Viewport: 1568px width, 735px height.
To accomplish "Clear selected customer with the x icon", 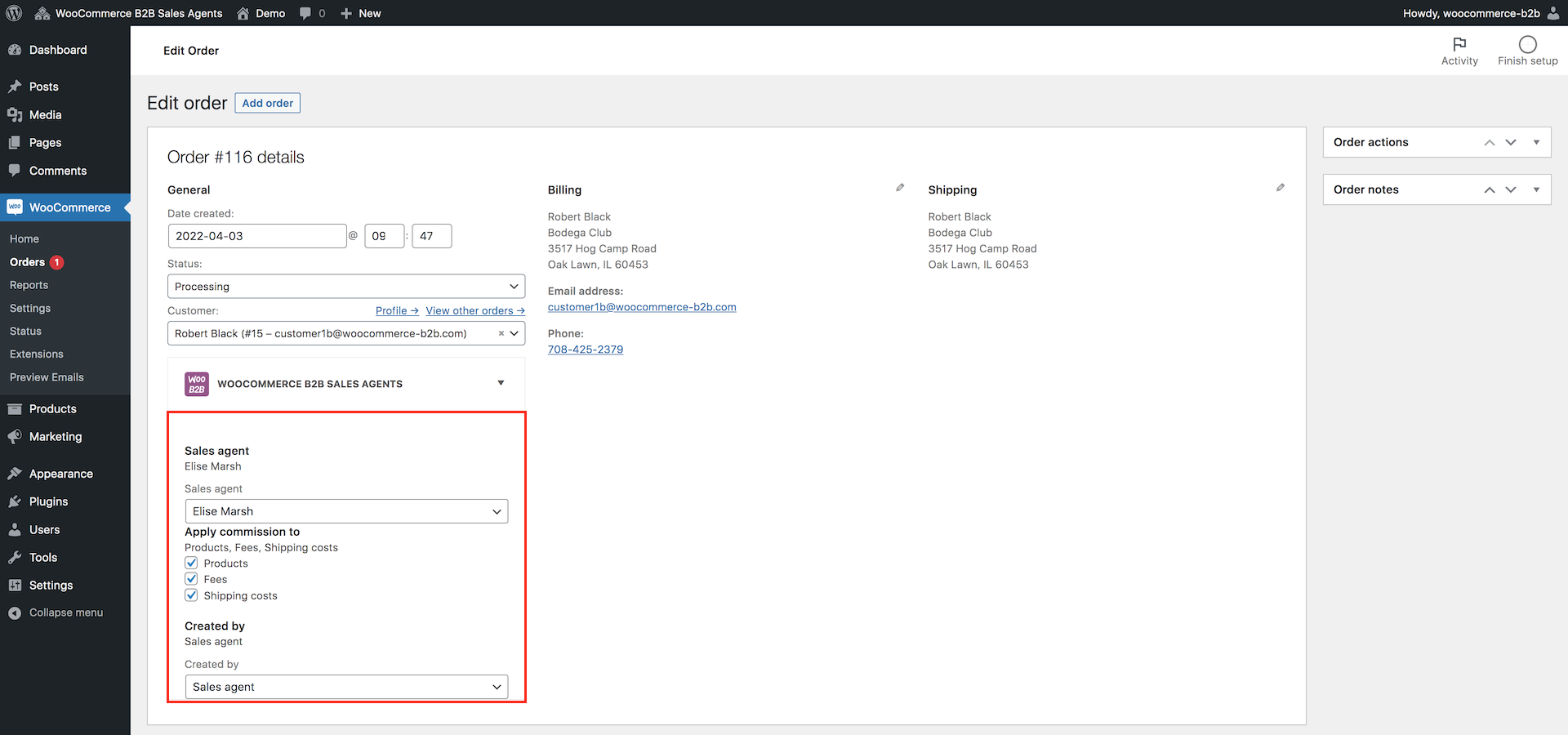I will coord(501,333).
